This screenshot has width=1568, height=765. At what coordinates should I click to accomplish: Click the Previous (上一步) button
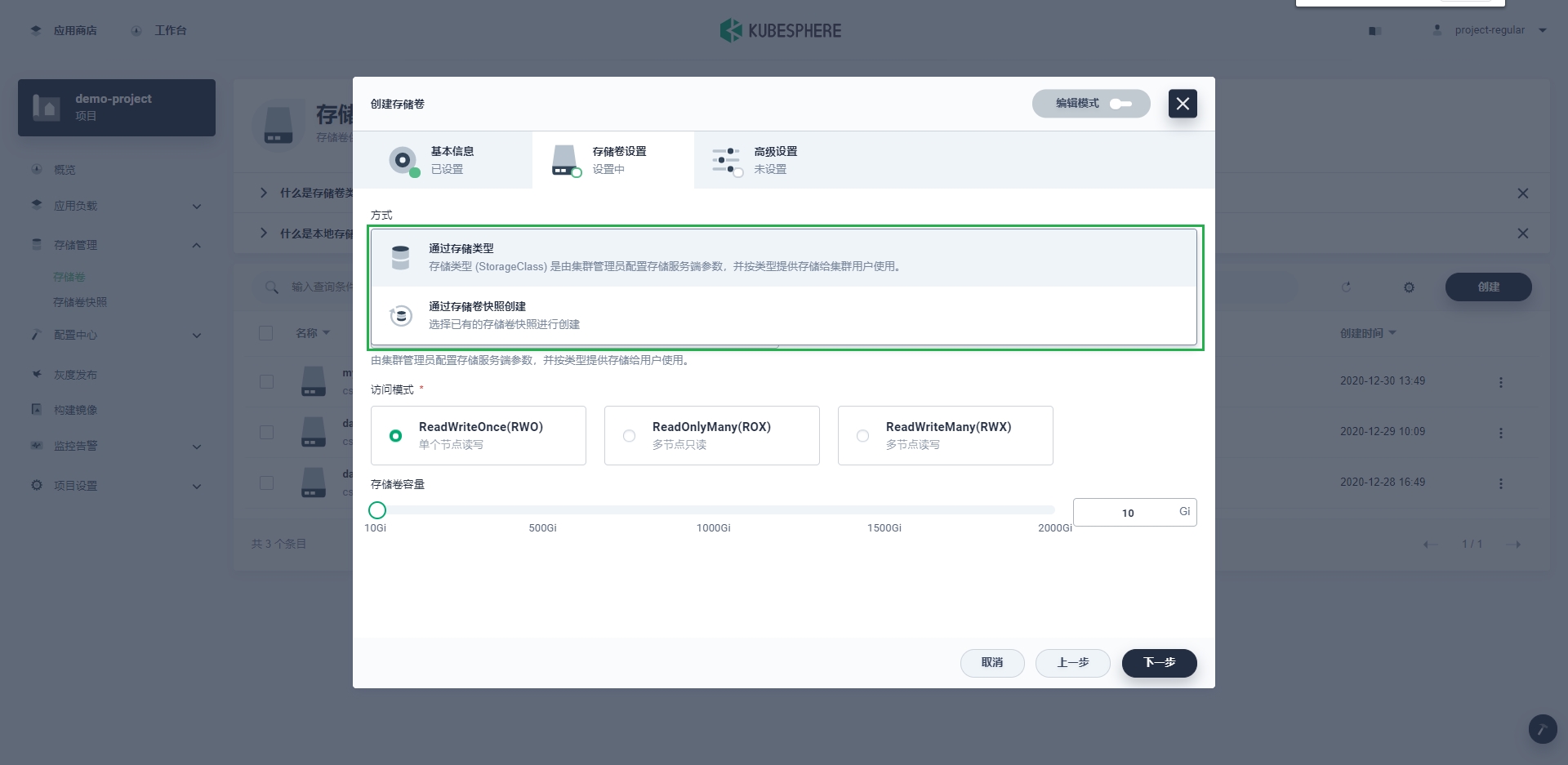pyautogui.click(x=1073, y=663)
